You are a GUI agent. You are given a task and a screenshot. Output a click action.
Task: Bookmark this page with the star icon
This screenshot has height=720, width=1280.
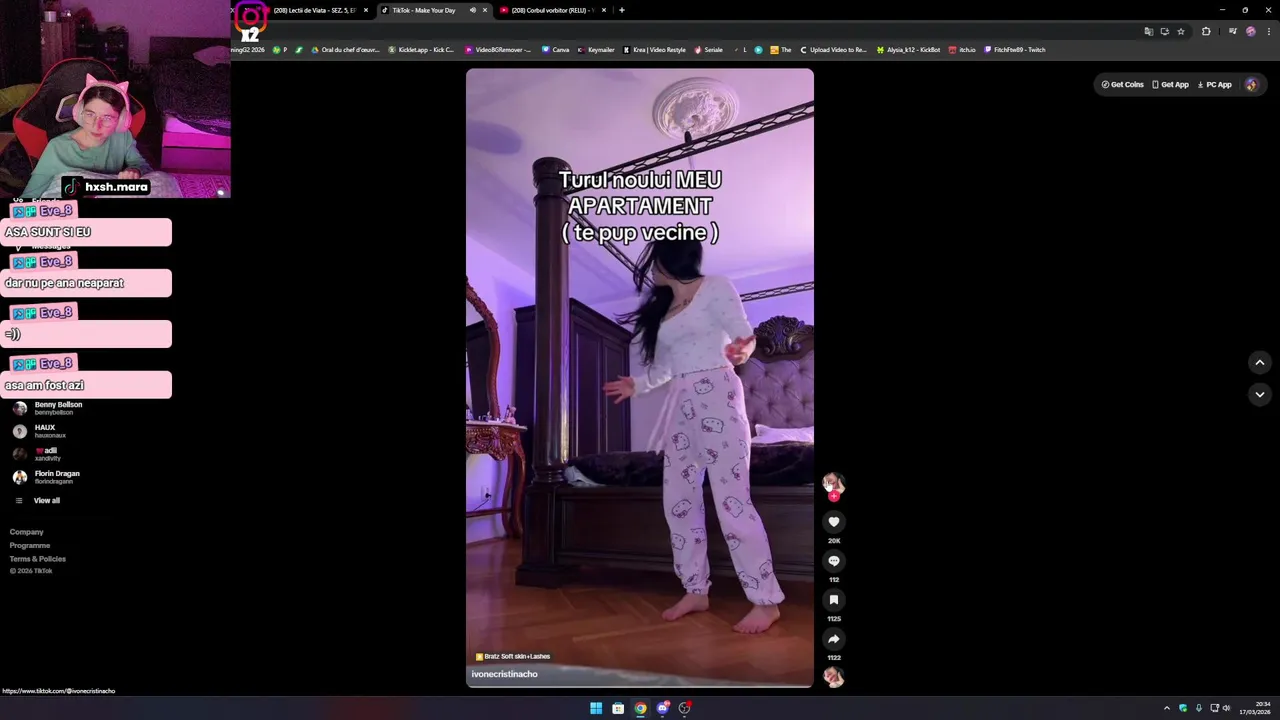point(1181,31)
